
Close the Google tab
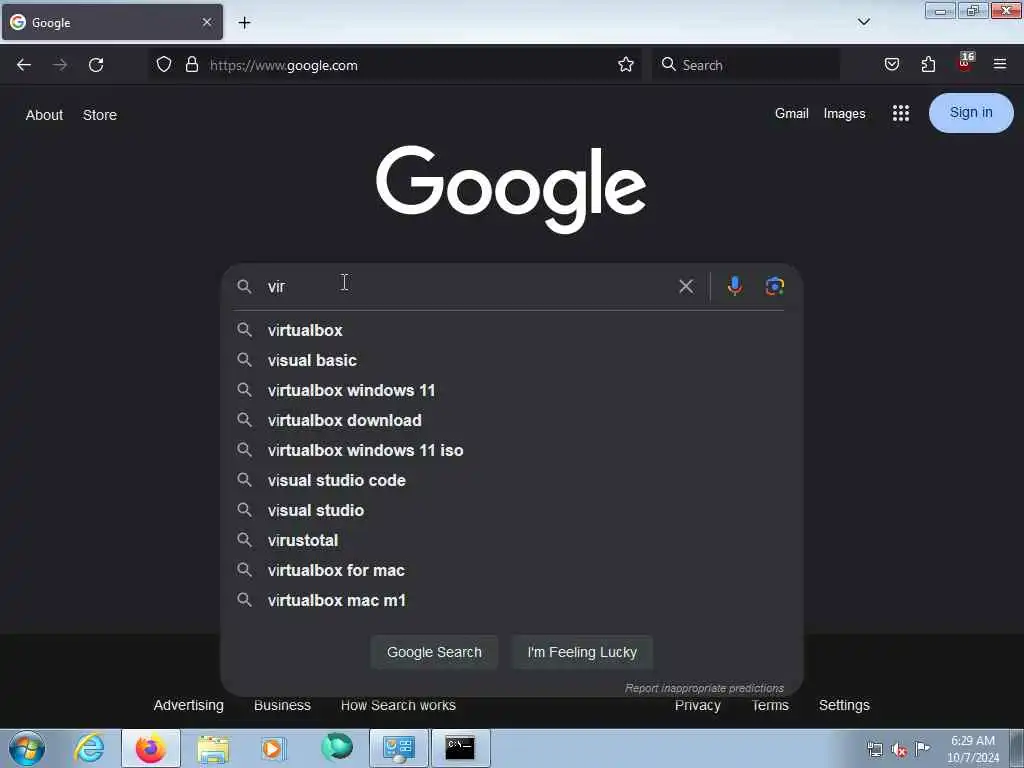coord(207,22)
